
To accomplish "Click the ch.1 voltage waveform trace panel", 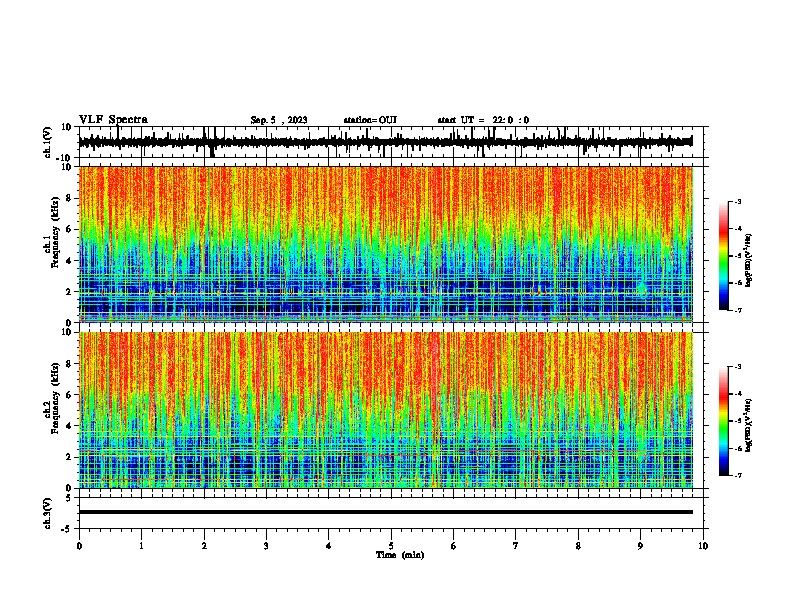I will pos(391,142).
